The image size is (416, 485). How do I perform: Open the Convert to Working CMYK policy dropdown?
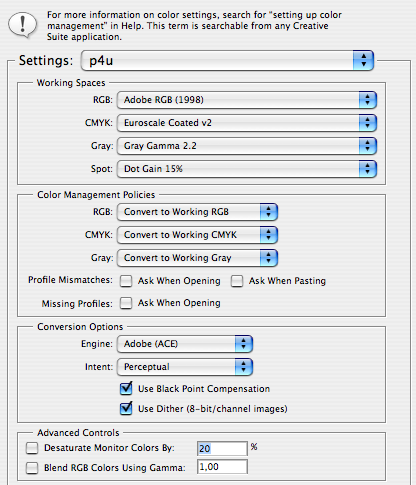197,235
